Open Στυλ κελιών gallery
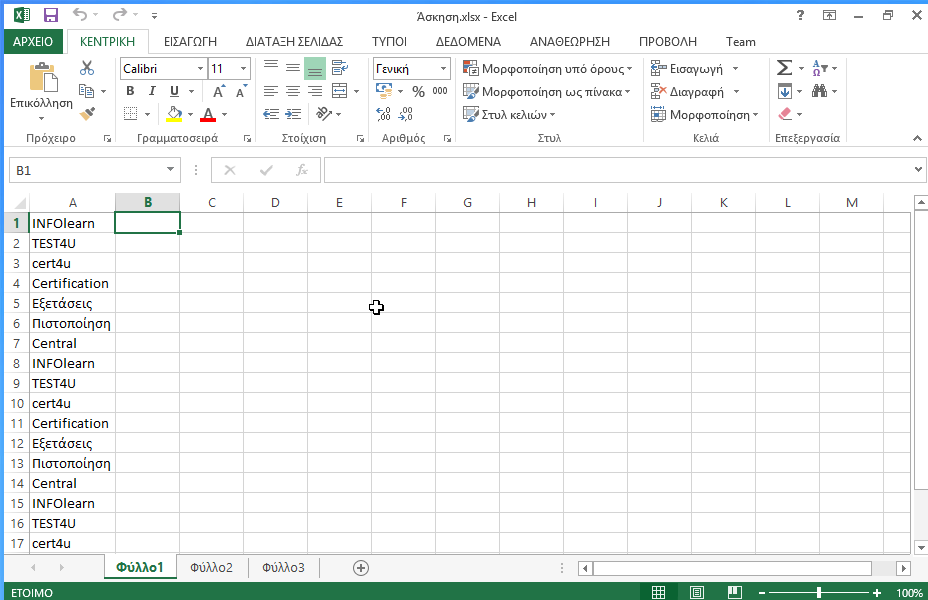 (x=509, y=114)
